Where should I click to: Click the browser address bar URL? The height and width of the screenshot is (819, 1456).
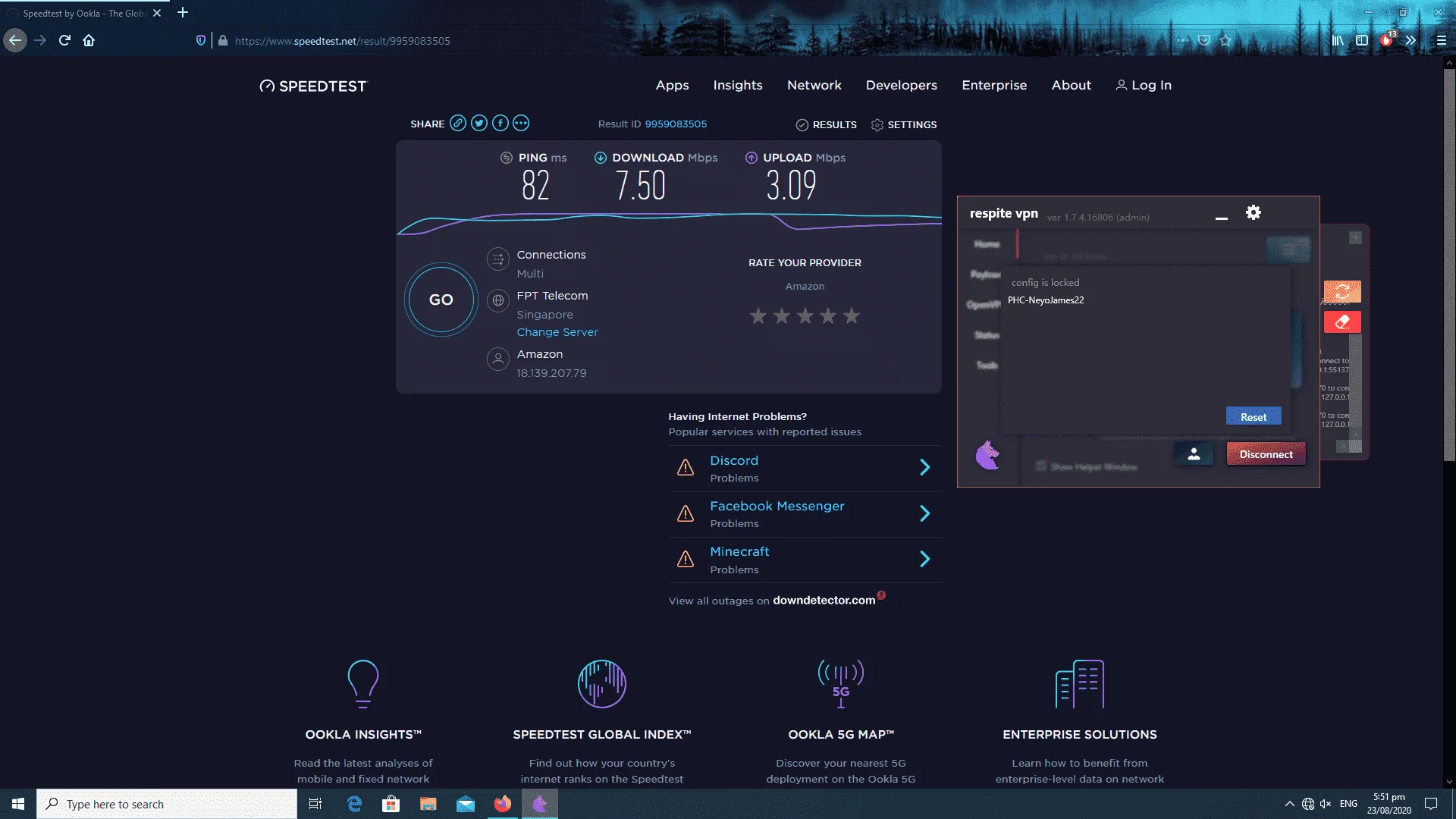coord(342,41)
